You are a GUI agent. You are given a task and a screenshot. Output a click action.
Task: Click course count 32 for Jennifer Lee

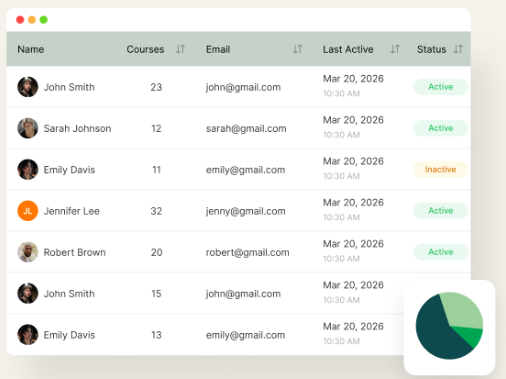coord(156,211)
